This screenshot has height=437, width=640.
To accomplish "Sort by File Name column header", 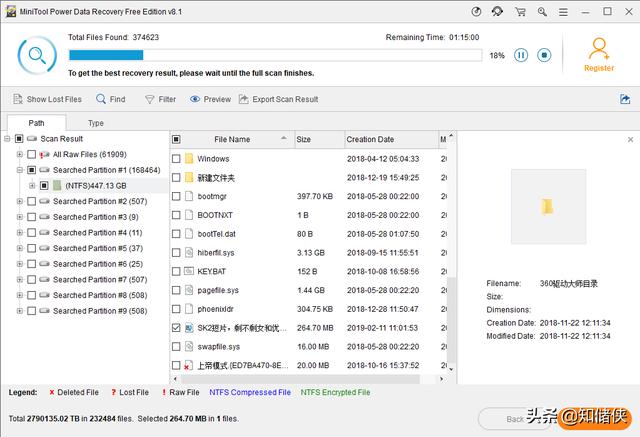I will (232, 140).
